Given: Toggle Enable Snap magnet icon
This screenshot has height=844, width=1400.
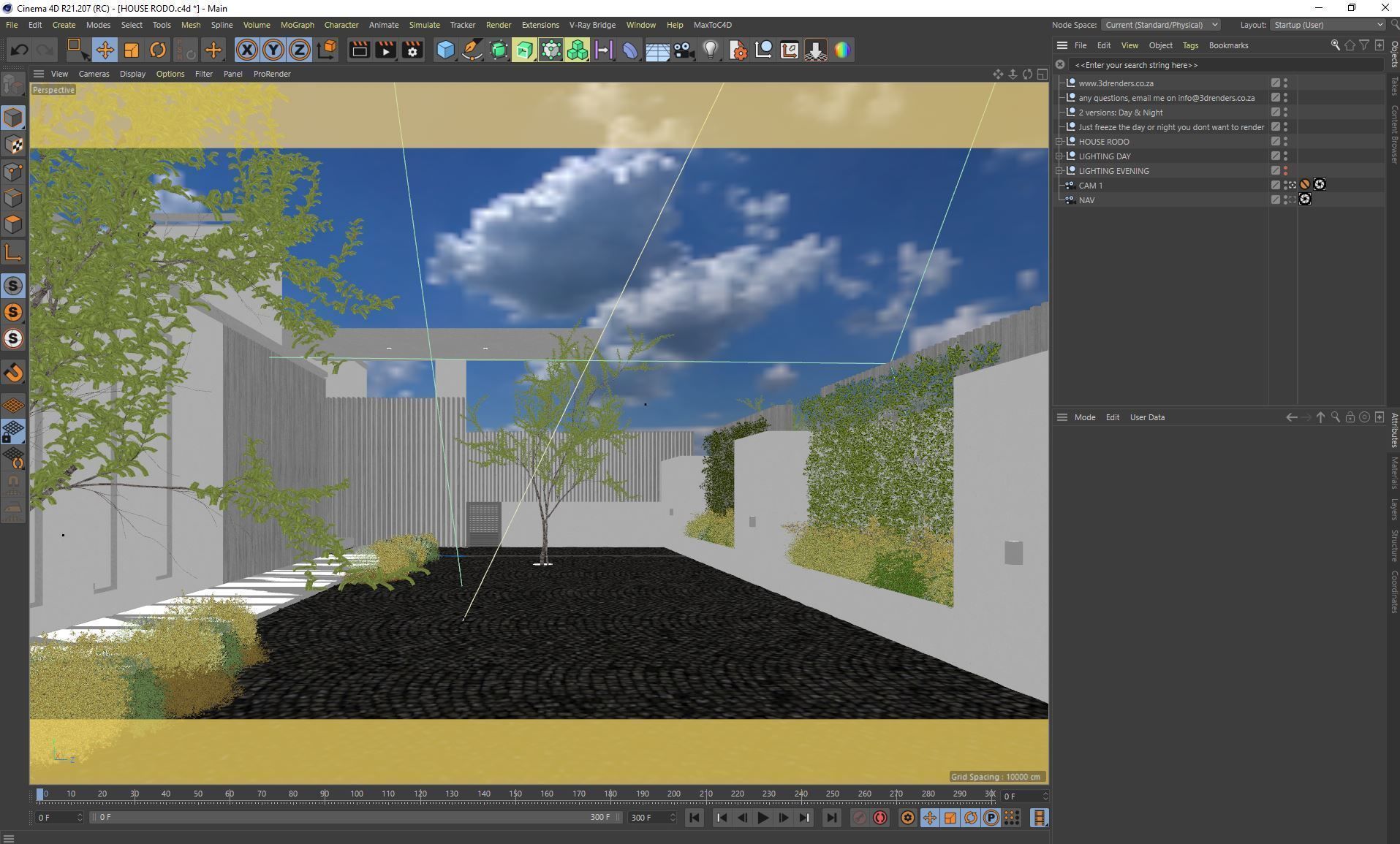Looking at the screenshot, I should [13, 373].
